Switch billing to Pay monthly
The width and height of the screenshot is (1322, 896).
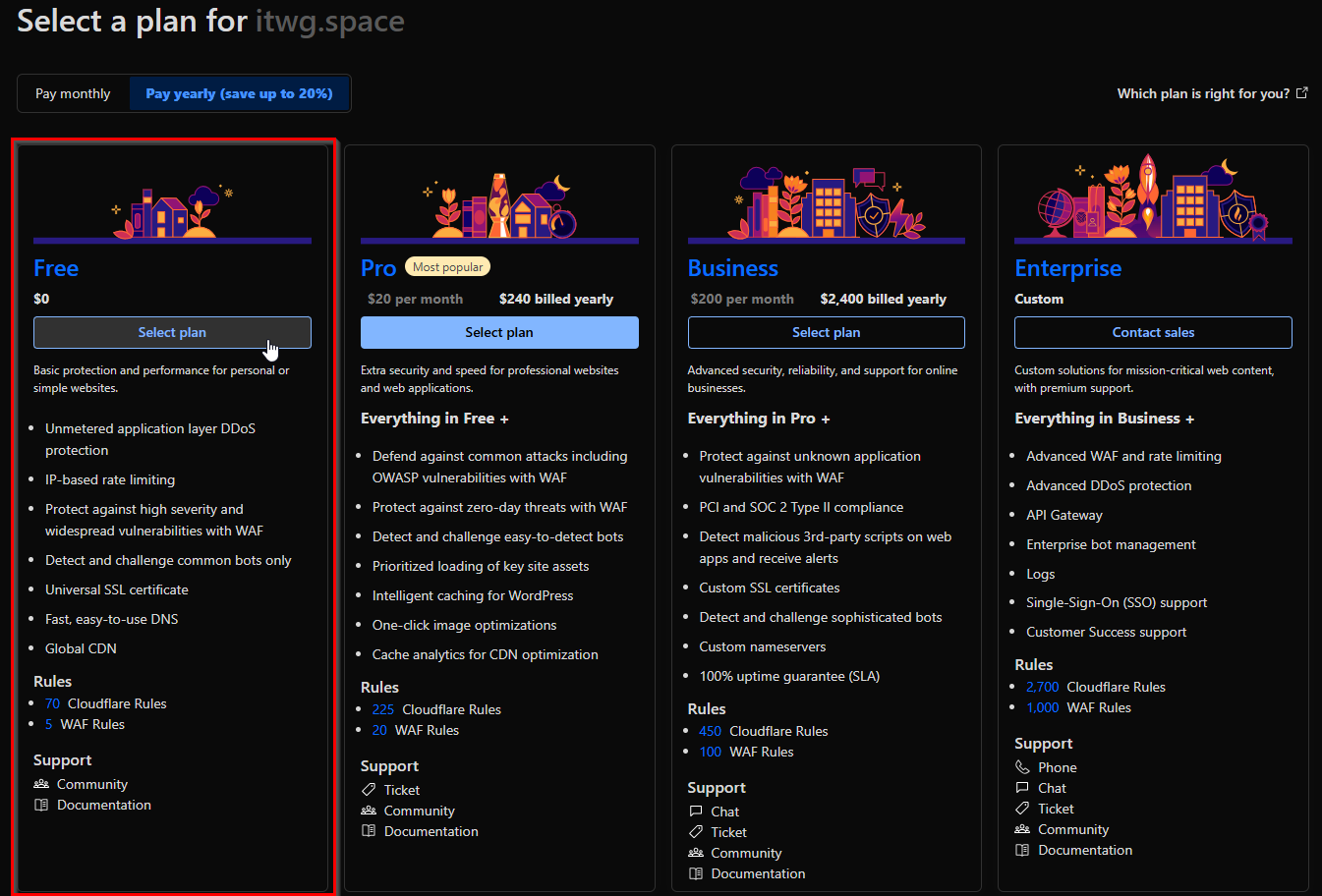(x=74, y=93)
